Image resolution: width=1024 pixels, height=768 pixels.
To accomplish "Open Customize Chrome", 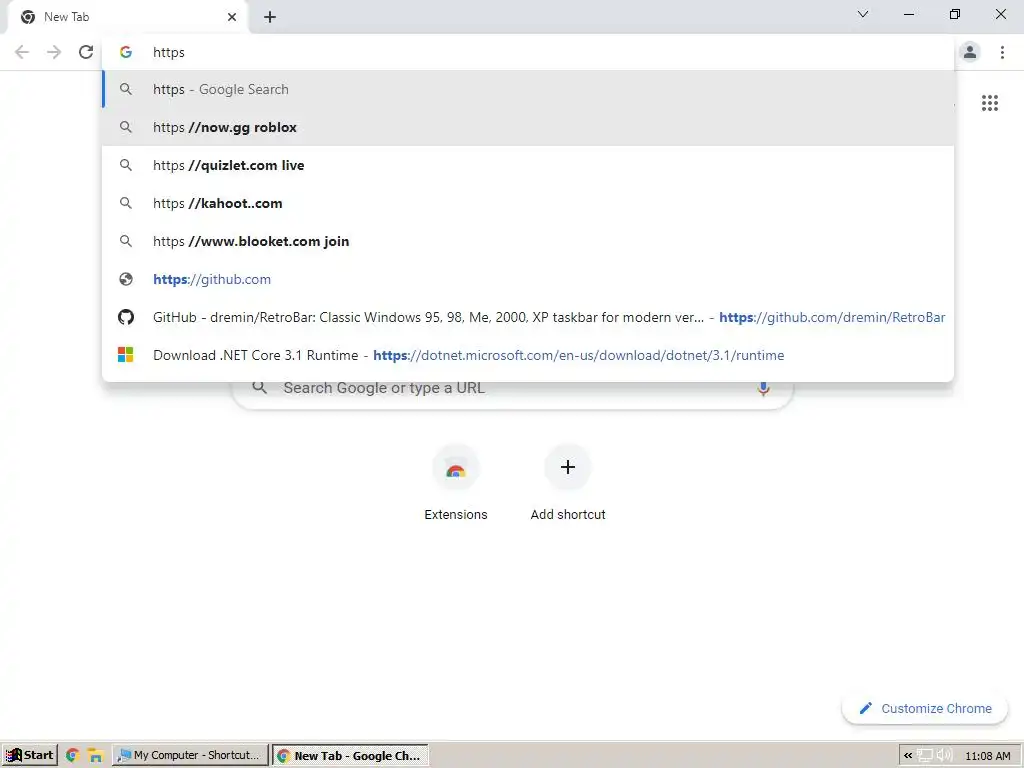I will 925,708.
